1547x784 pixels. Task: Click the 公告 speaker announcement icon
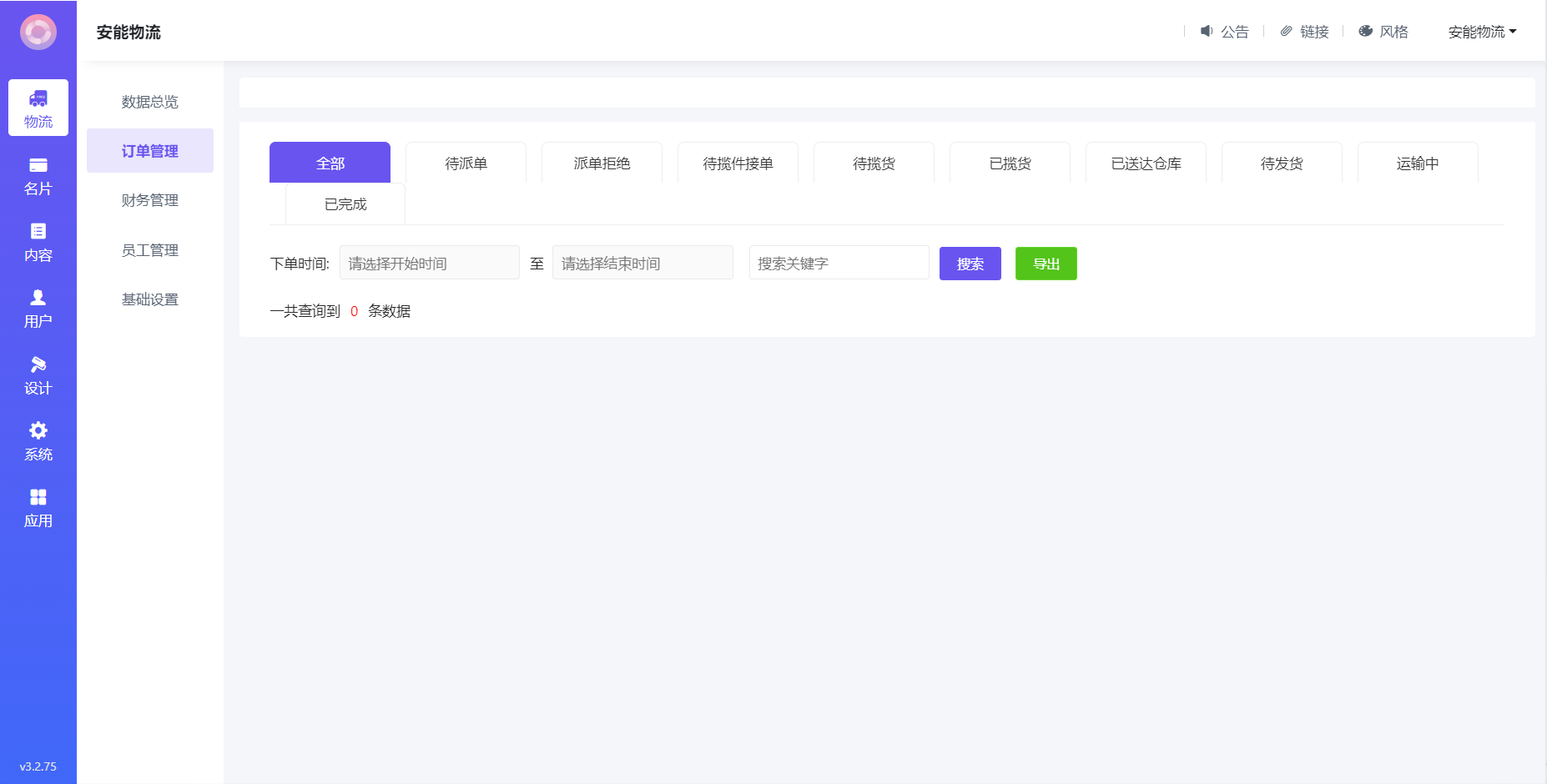1207,32
